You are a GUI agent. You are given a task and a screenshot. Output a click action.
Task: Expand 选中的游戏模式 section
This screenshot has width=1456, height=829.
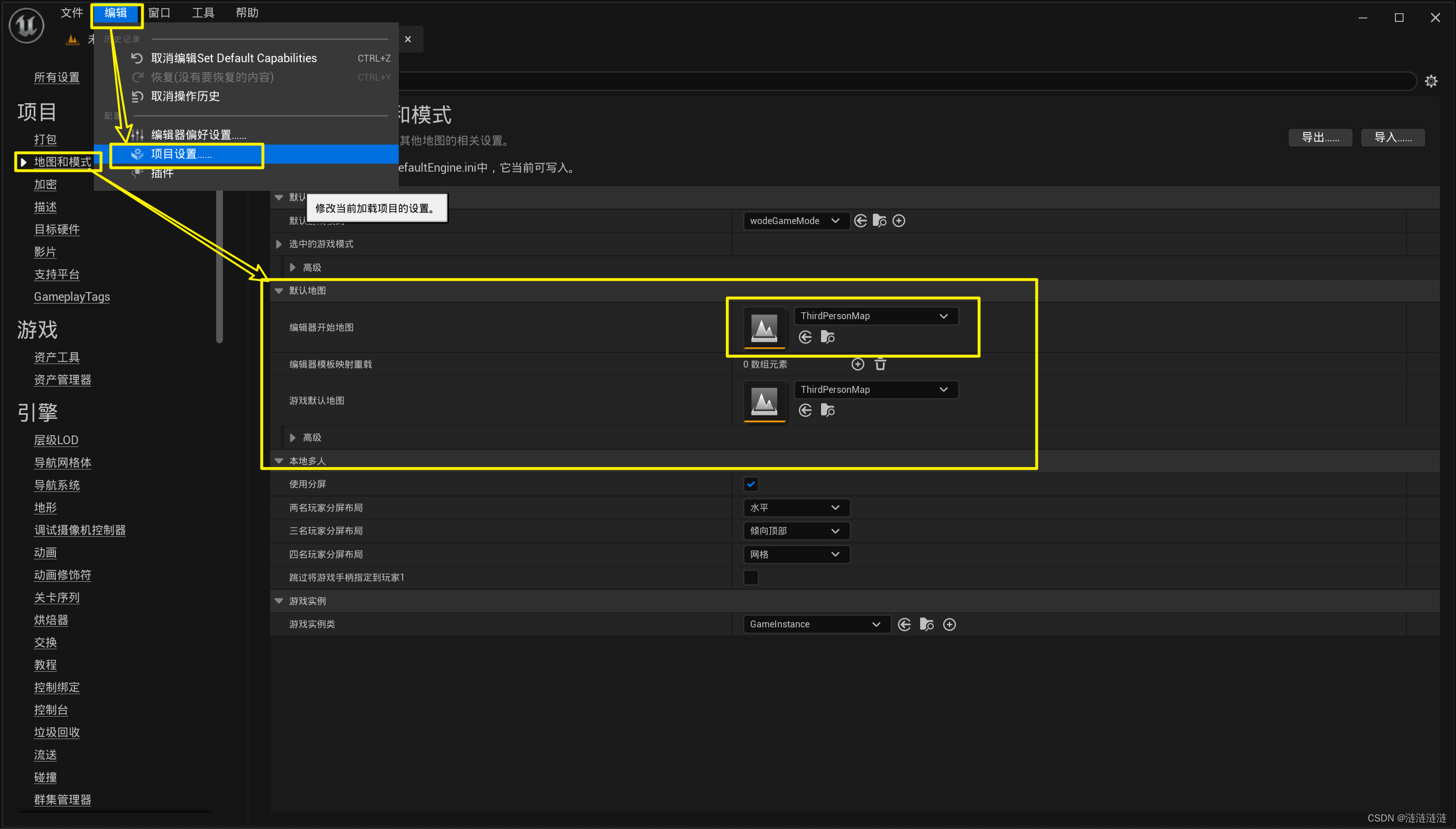point(279,244)
